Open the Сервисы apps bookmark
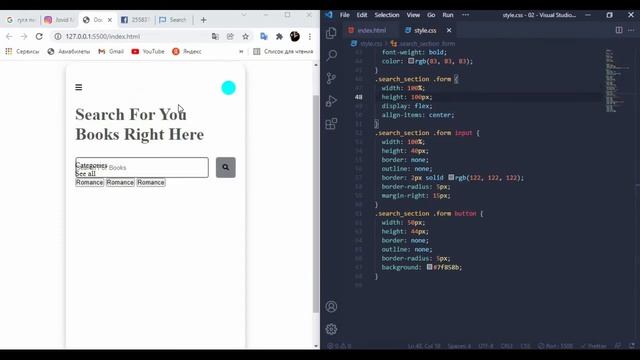 (22, 51)
